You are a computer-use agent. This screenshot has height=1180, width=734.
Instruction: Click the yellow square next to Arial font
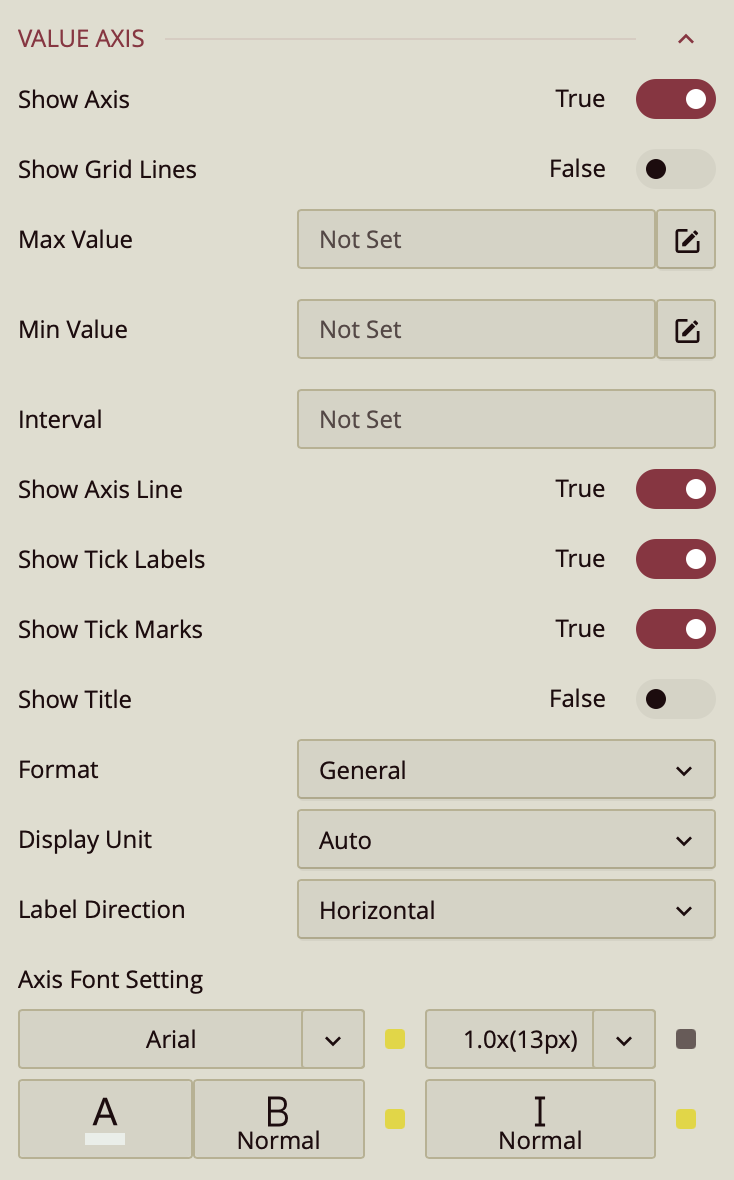395,1040
